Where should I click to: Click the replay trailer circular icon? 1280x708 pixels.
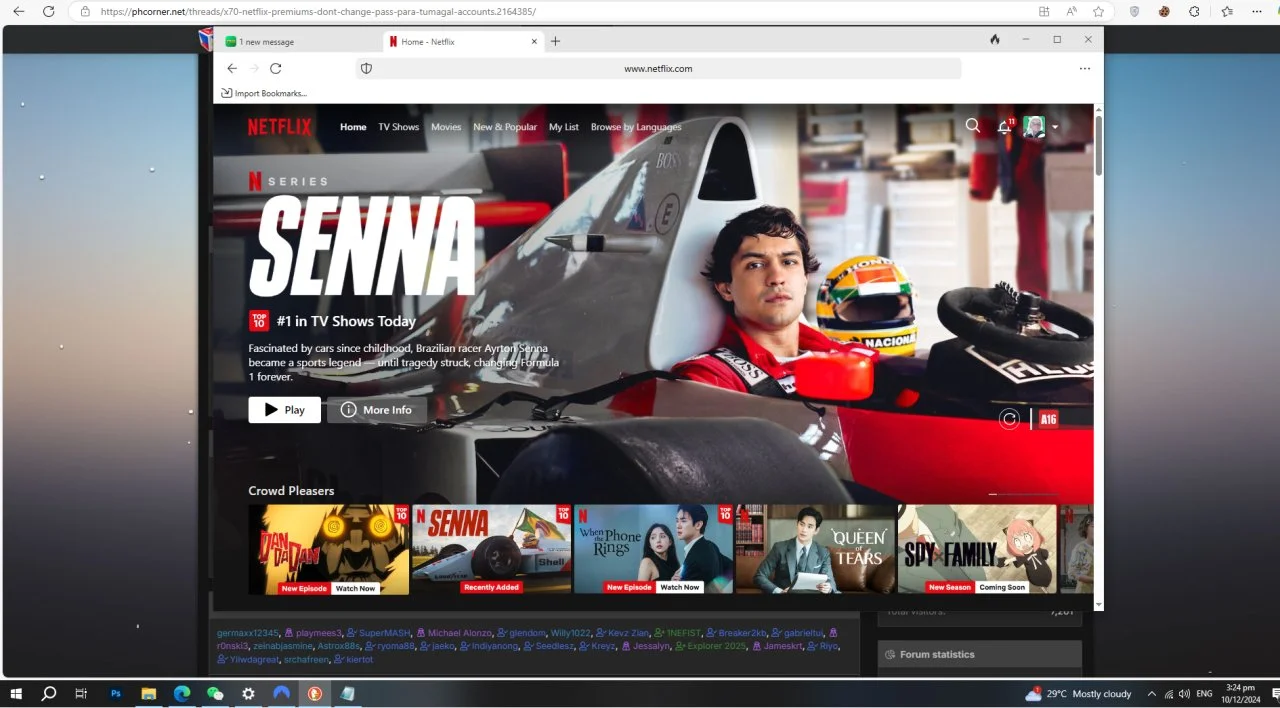(1009, 419)
